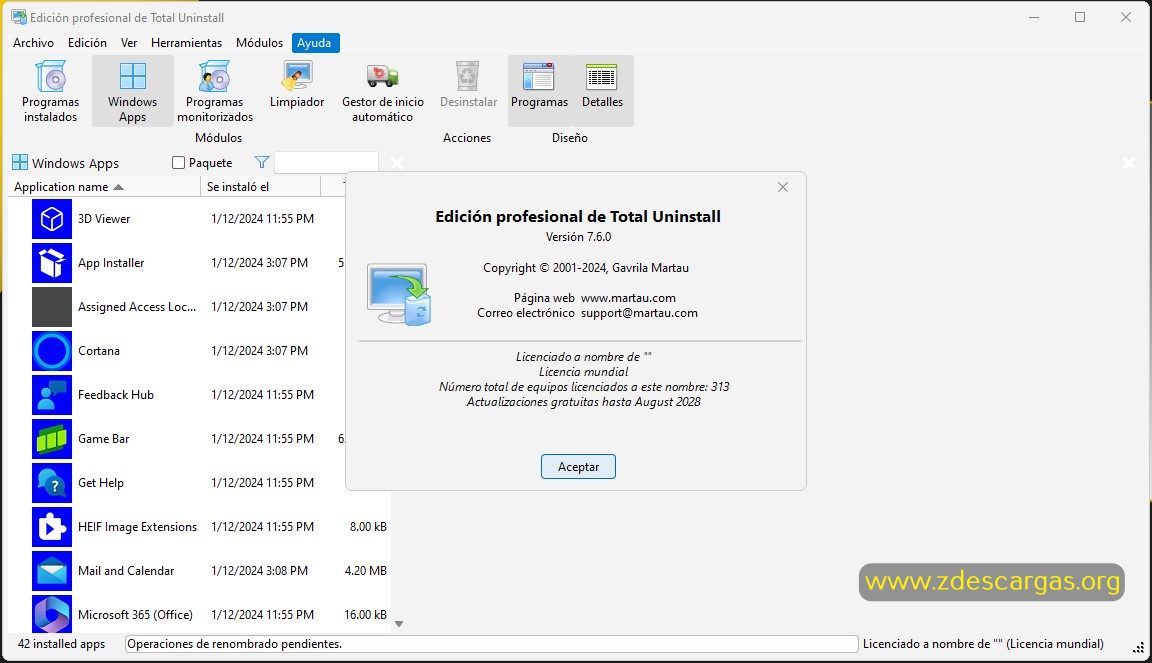Click inside the filter search field
Screen dimensions: 1152x663
[x=326, y=162]
